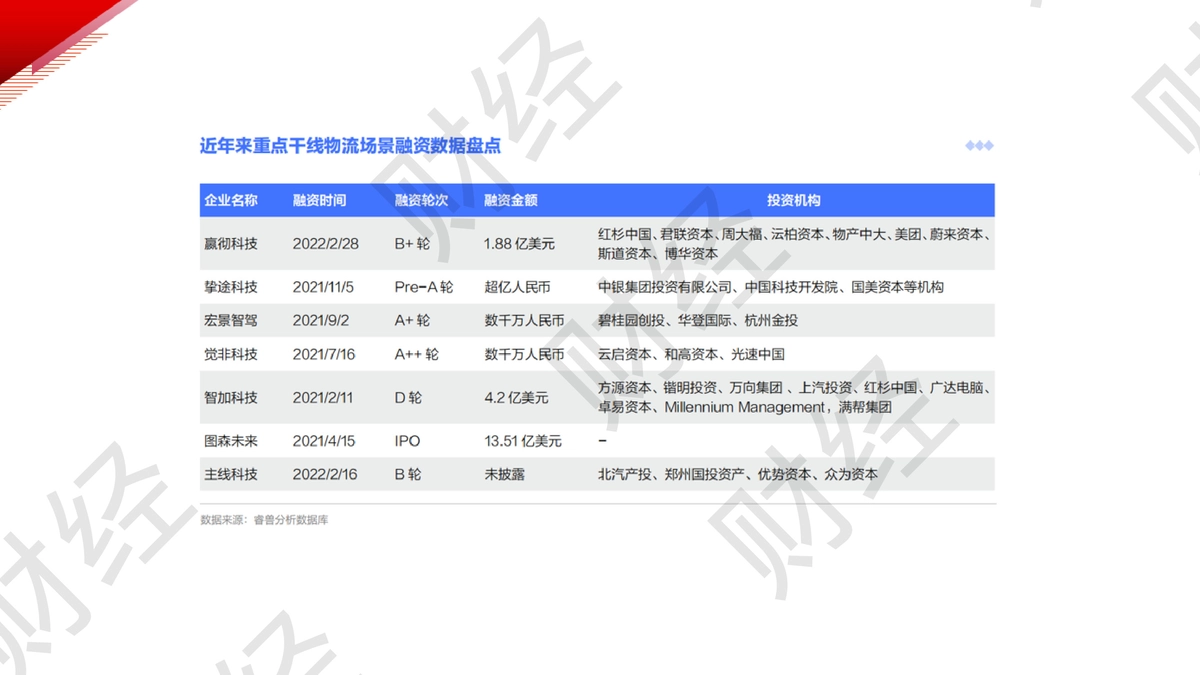Select the 1.88 亿美元 amount cell
This screenshot has height=675, width=1200.
coord(519,243)
